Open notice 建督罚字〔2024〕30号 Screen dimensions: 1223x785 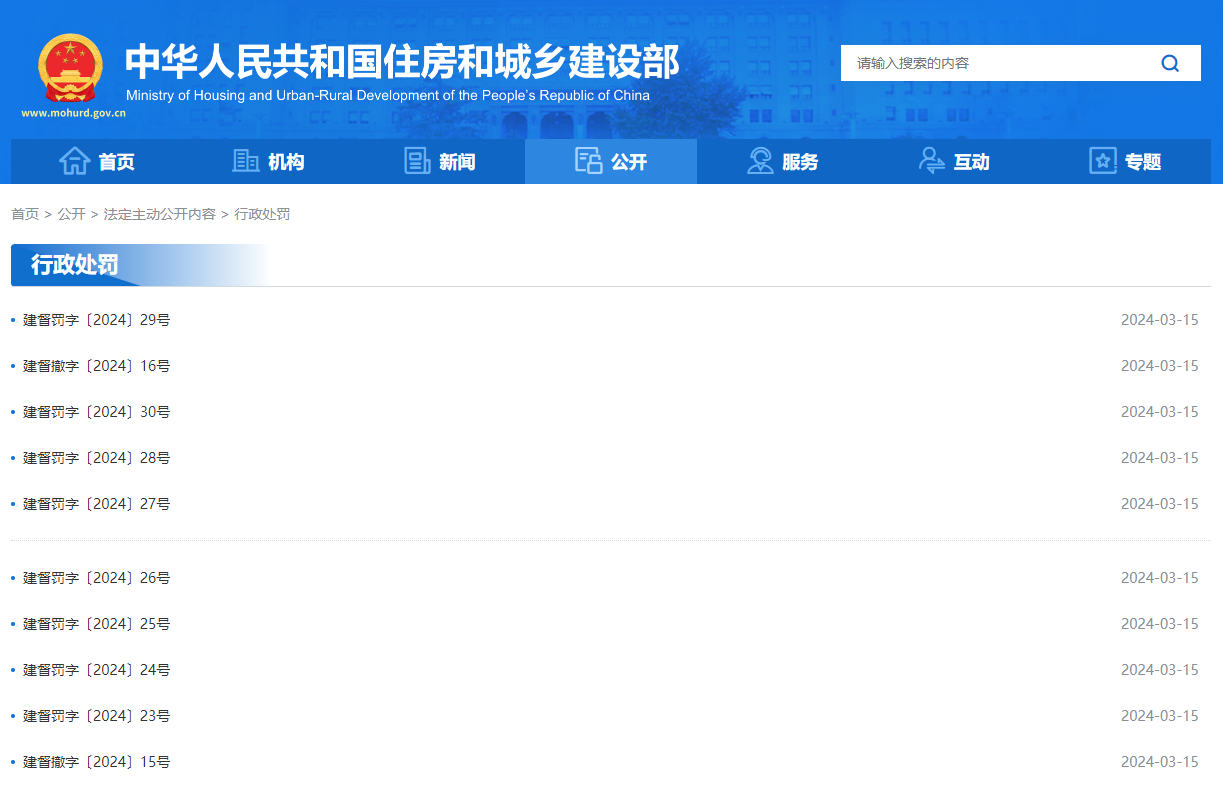[x=96, y=411]
